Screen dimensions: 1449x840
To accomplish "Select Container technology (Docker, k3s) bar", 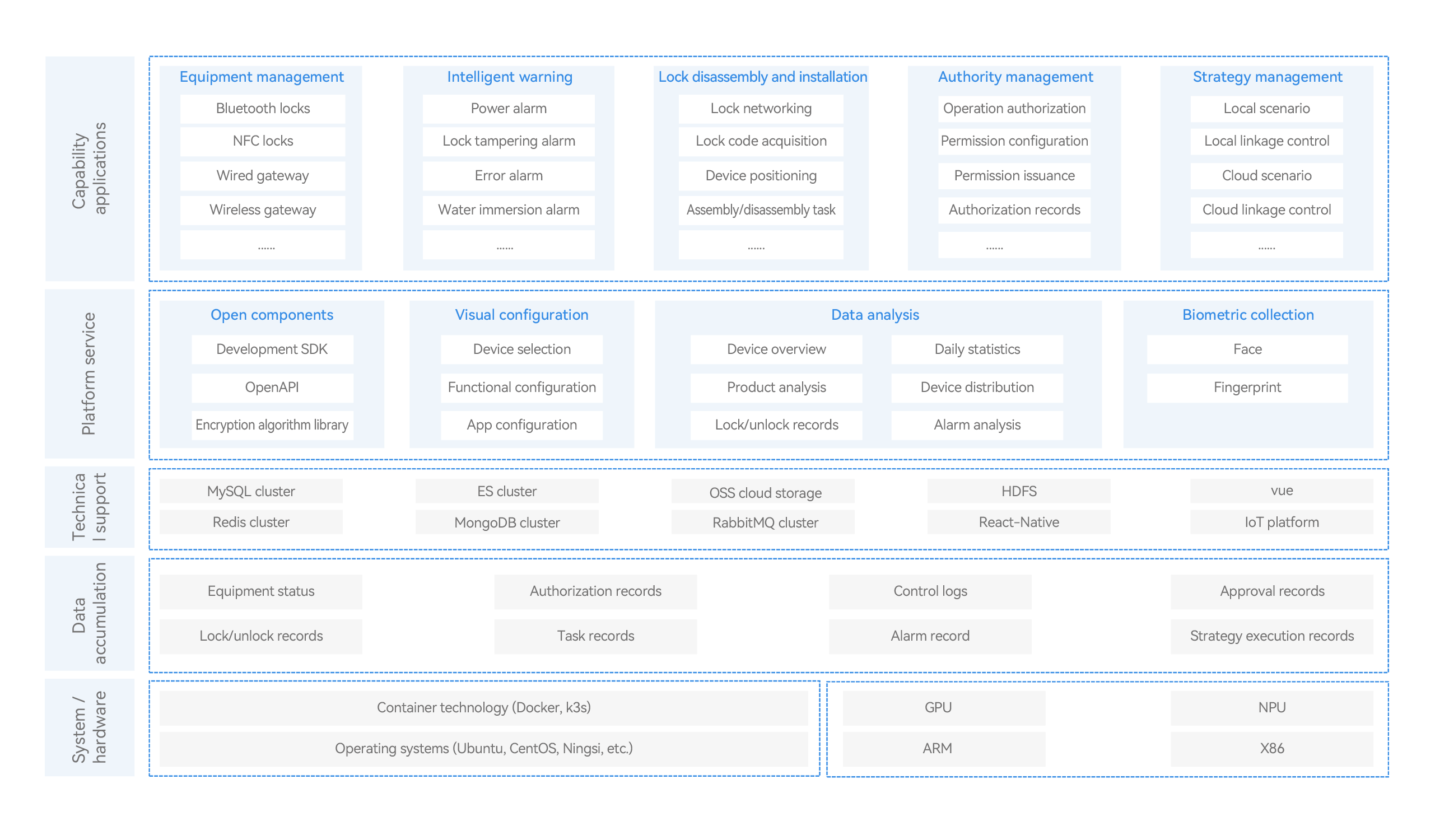I will tap(483, 707).
